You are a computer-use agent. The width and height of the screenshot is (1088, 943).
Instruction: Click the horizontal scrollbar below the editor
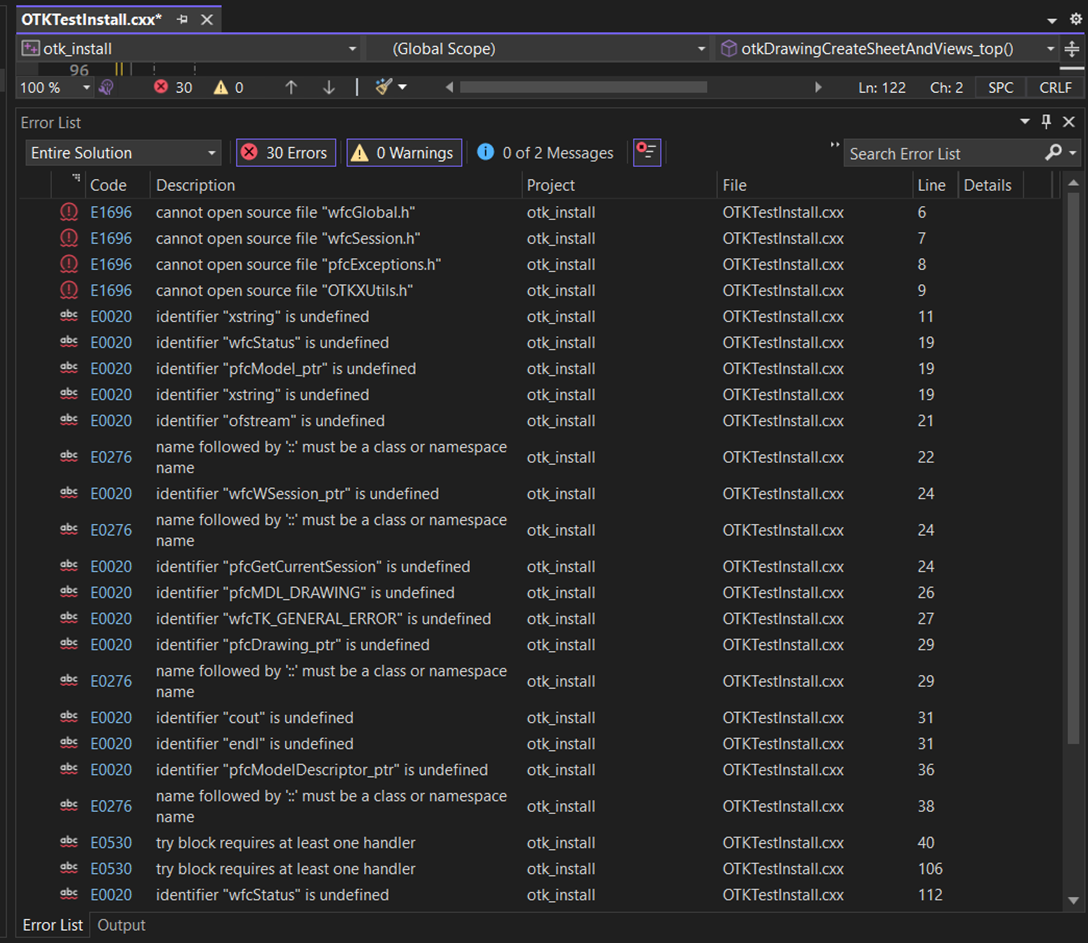(x=583, y=87)
